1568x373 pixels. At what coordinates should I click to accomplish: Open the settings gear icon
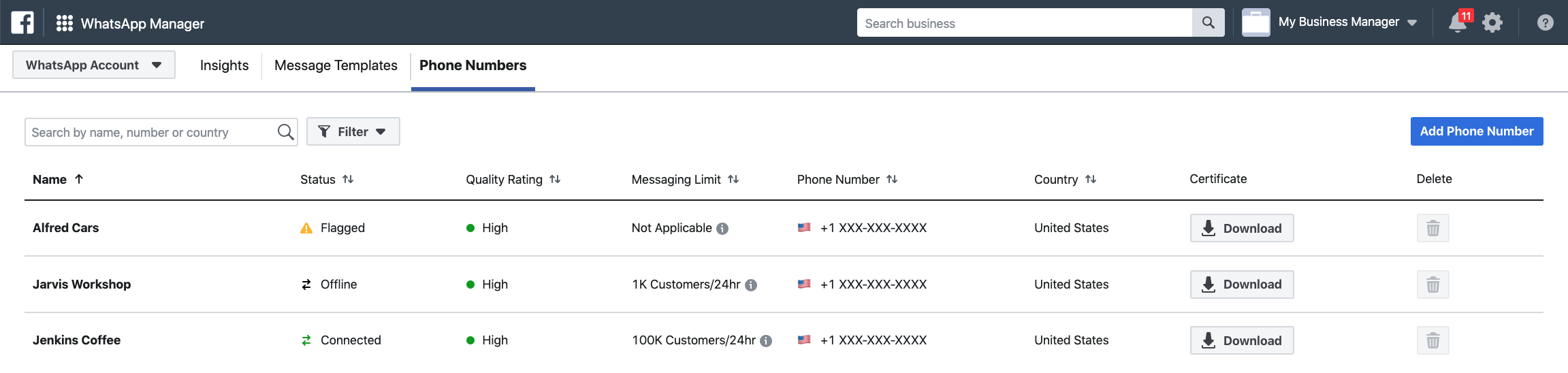point(1492,22)
